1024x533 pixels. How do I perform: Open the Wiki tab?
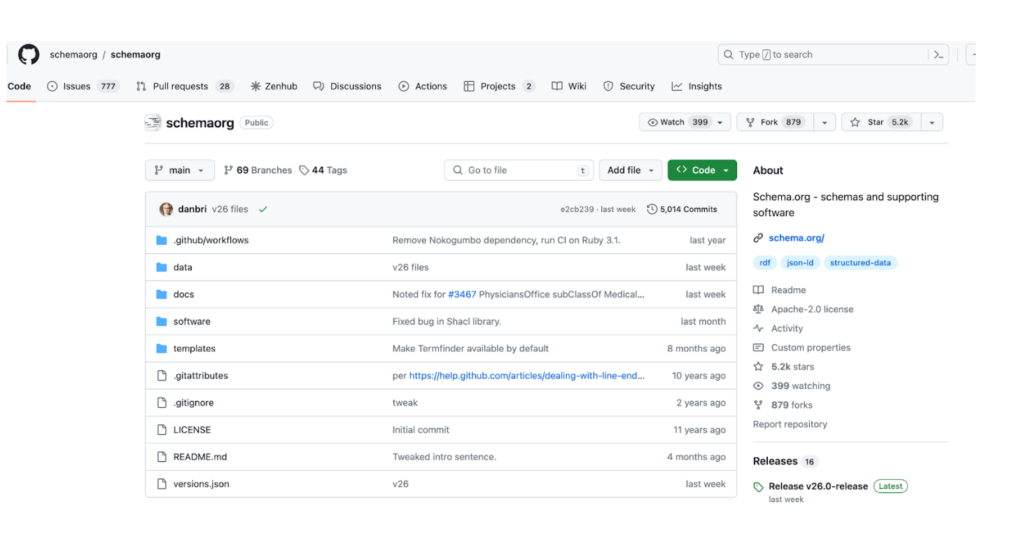tap(569, 86)
